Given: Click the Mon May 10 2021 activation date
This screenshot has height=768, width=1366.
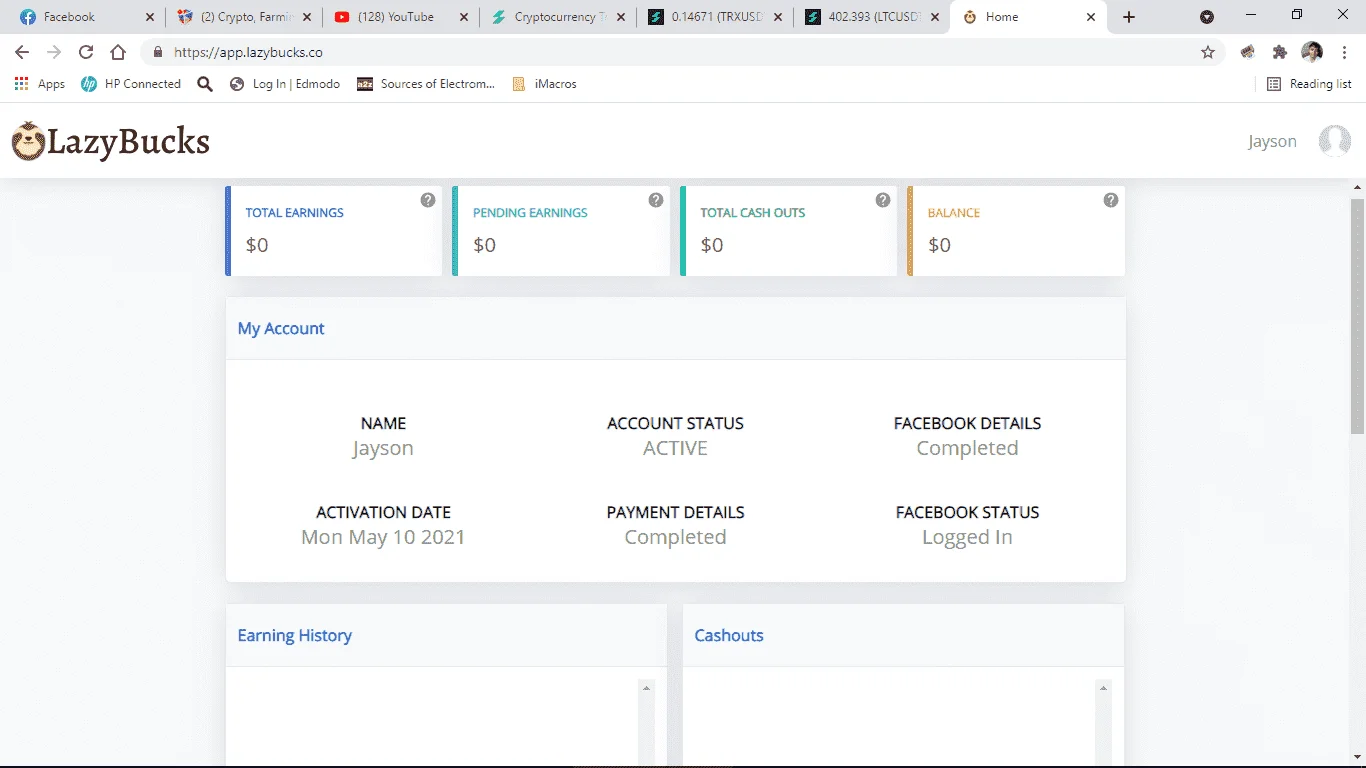Looking at the screenshot, I should (x=383, y=537).
